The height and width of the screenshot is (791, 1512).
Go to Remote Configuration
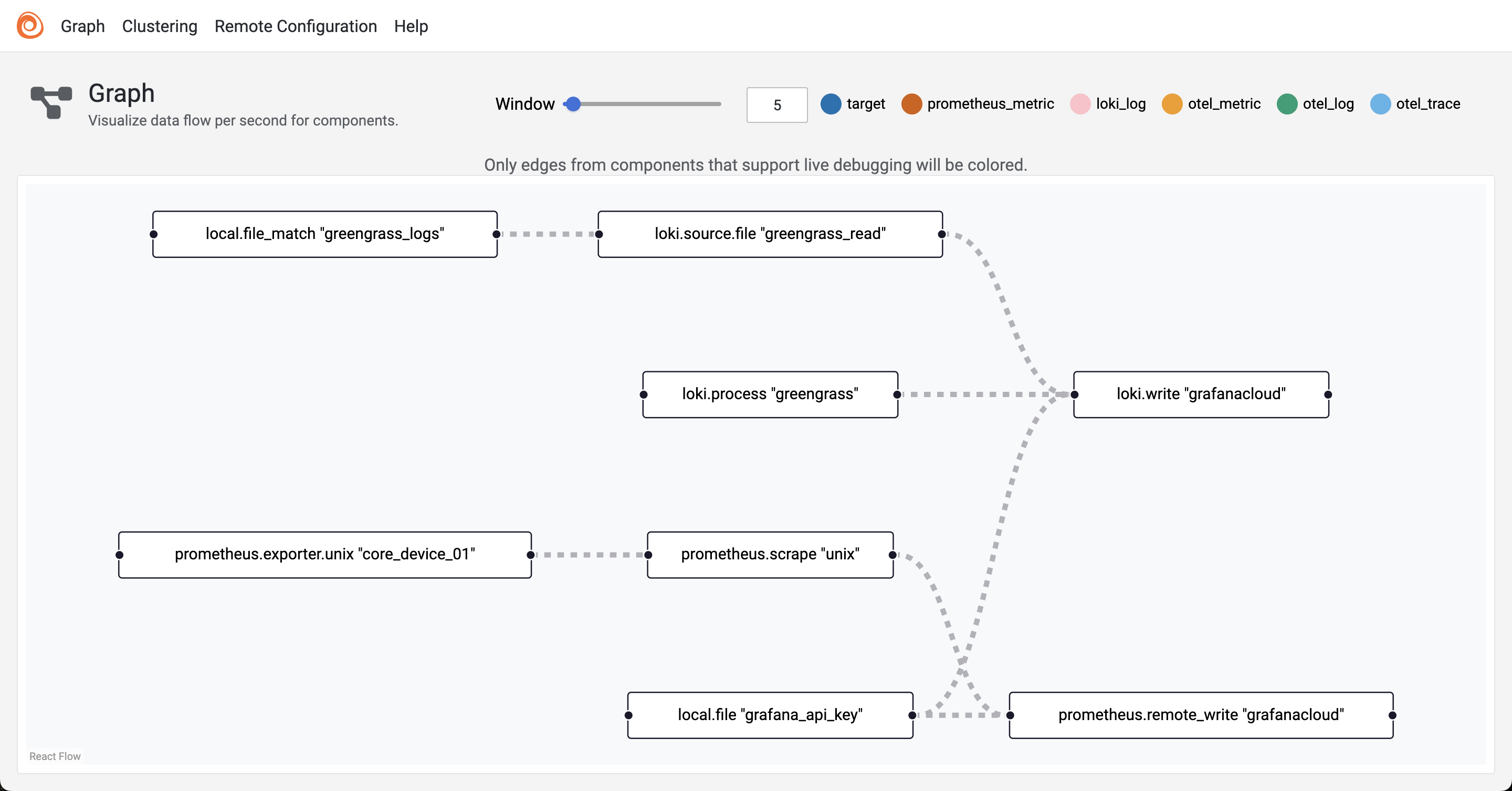tap(295, 26)
